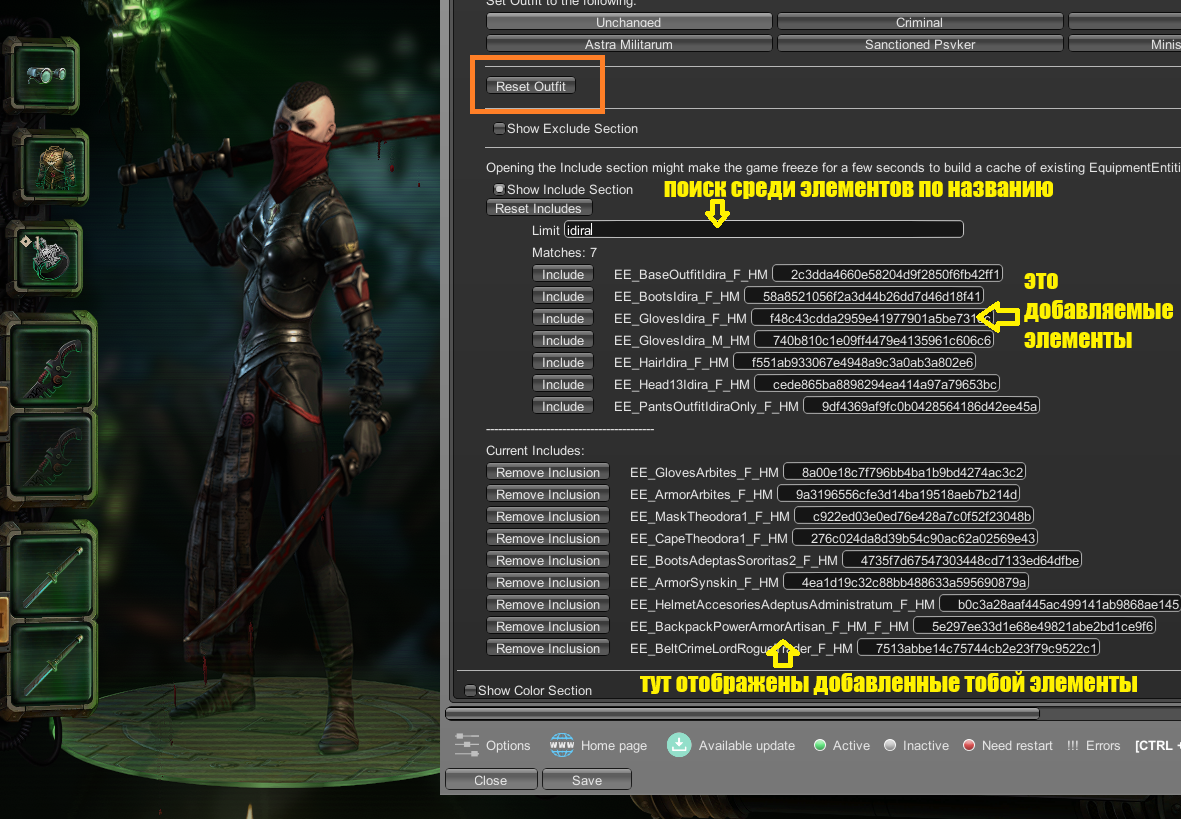Click GUID field of EE_CapeTheodora1_F_HM
Screen dimensions: 1181x819
click(x=915, y=538)
